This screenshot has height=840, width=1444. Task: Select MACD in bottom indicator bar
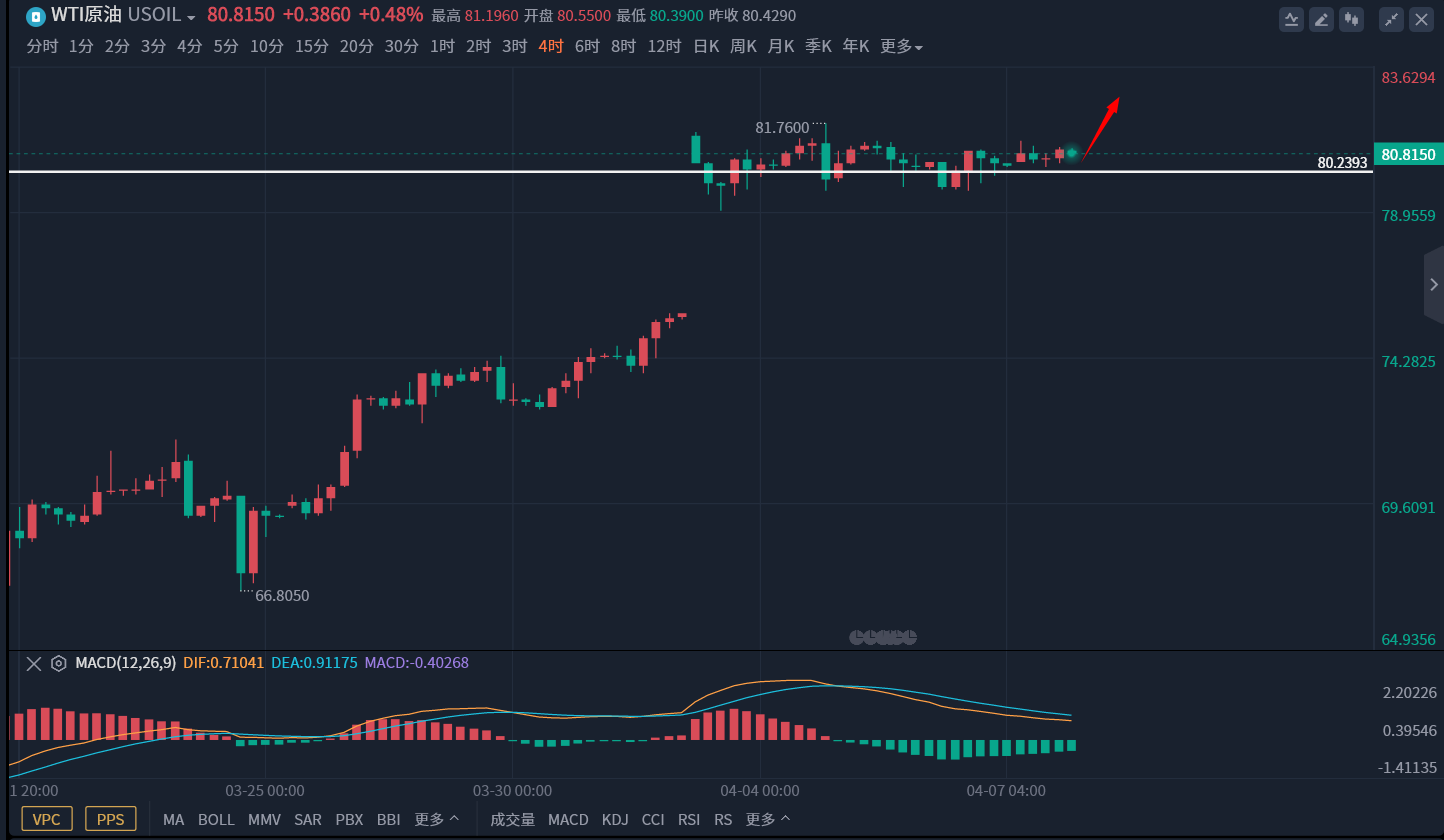coord(568,819)
